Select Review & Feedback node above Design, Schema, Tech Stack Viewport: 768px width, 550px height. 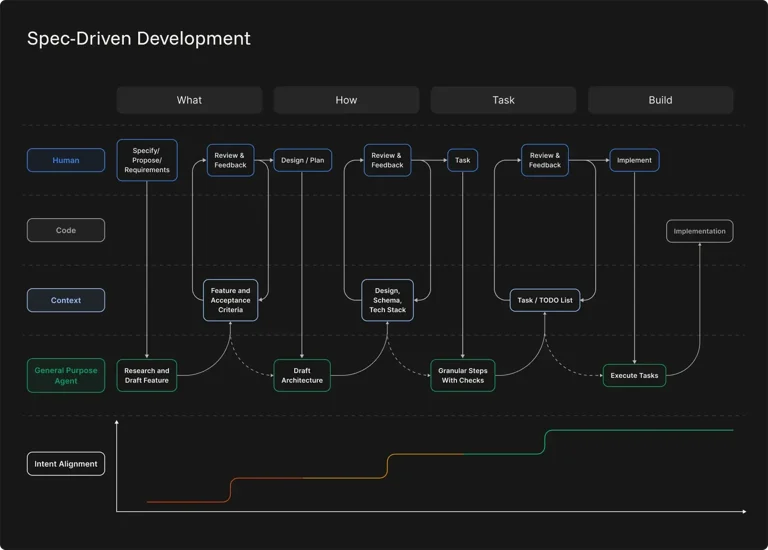coord(387,160)
